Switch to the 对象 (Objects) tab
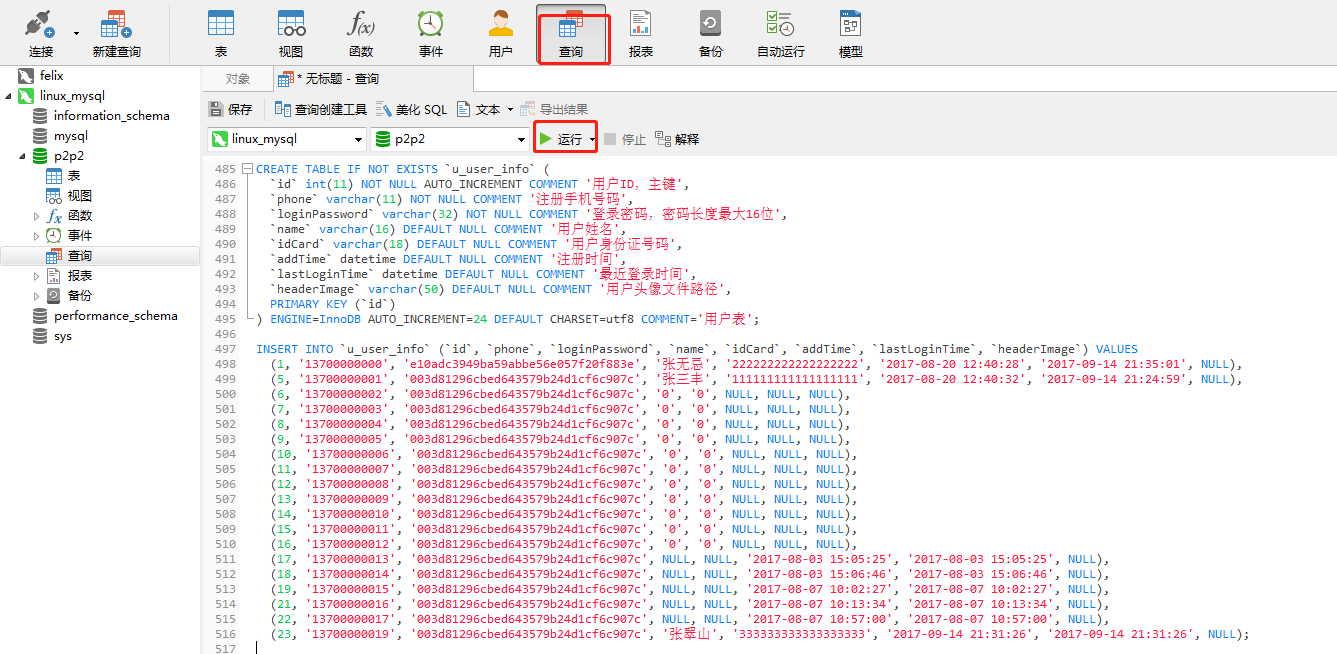Viewport: 1337px width, 654px height. 237,79
